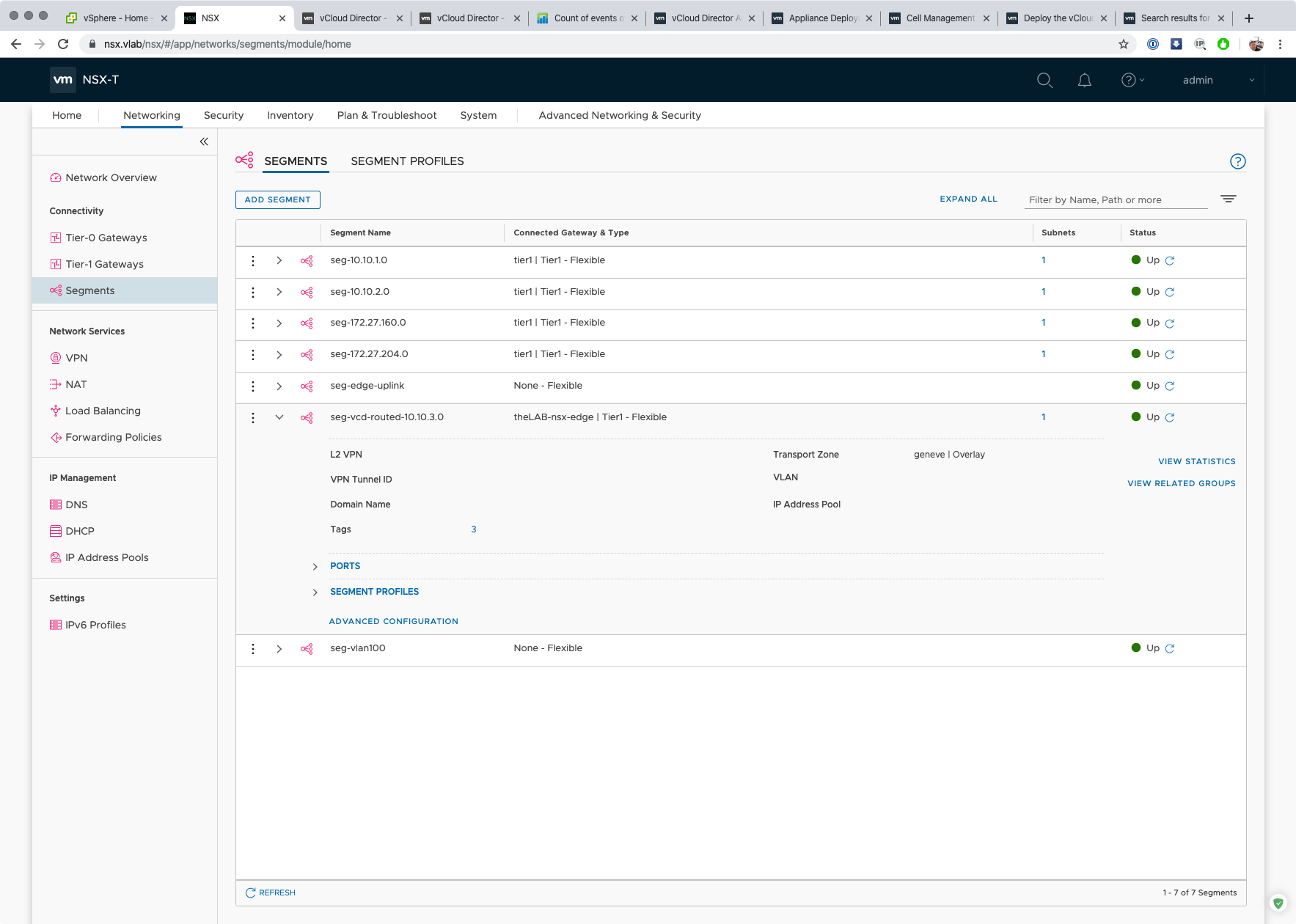Screen dimensions: 1296x924
Task: Click ADD SEGMENT button
Action: pos(278,199)
